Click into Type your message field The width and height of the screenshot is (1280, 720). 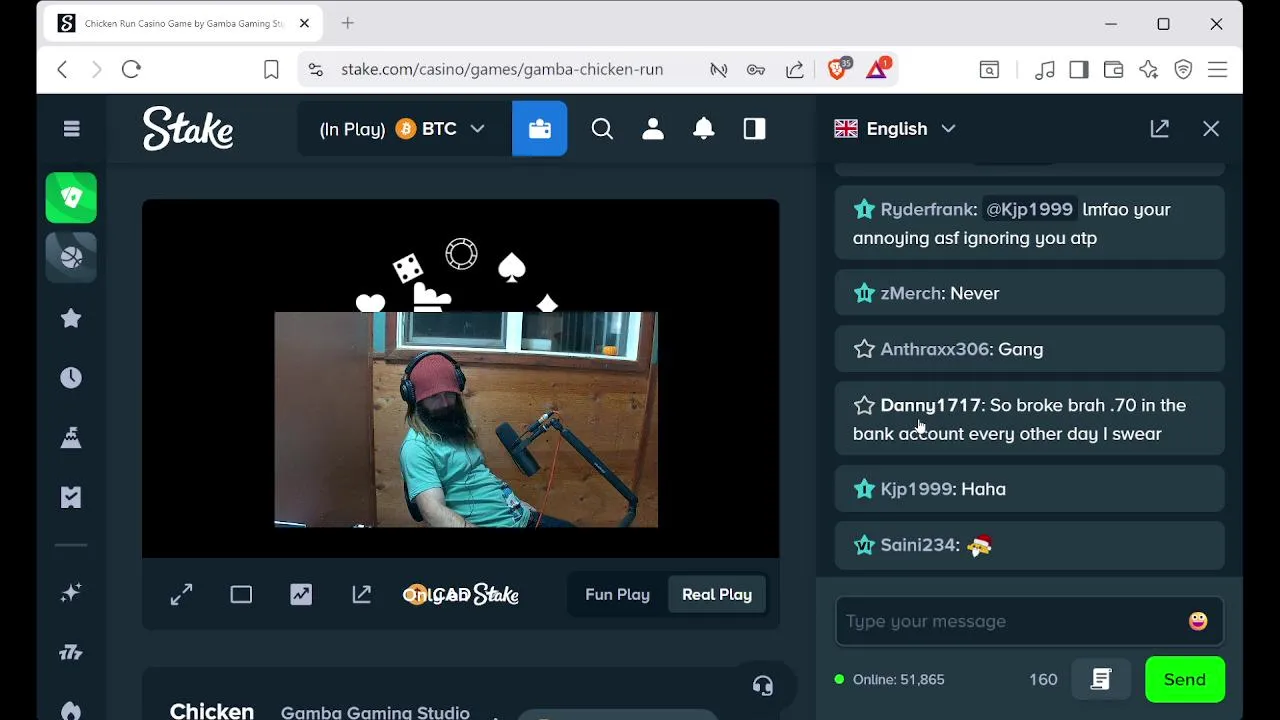click(1010, 621)
